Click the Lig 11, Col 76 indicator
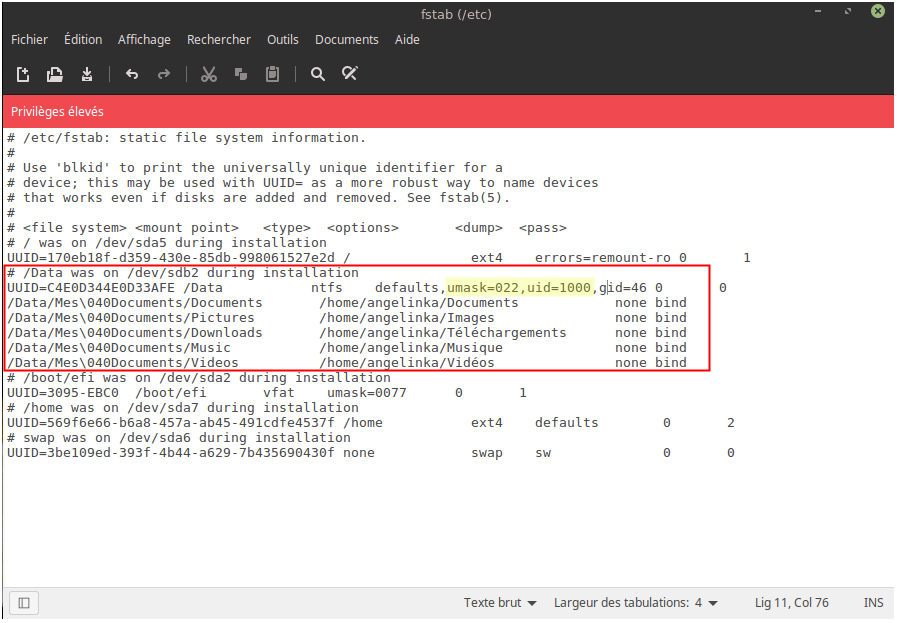 pyautogui.click(x=791, y=603)
